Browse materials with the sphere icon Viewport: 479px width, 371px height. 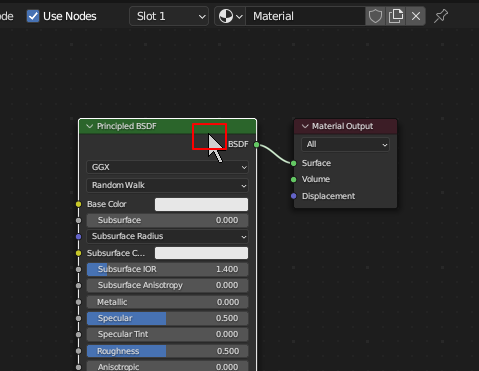[230, 16]
